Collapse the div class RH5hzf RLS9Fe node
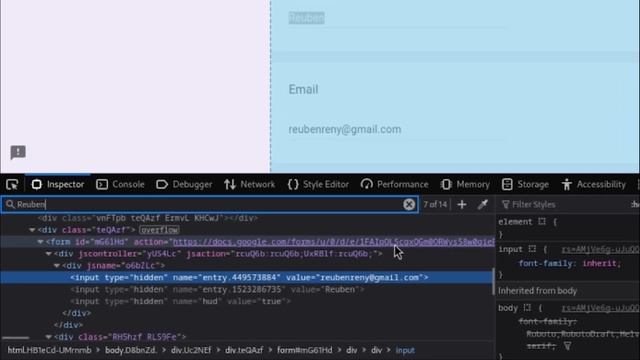This screenshot has height=360, width=640. [49, 337]
